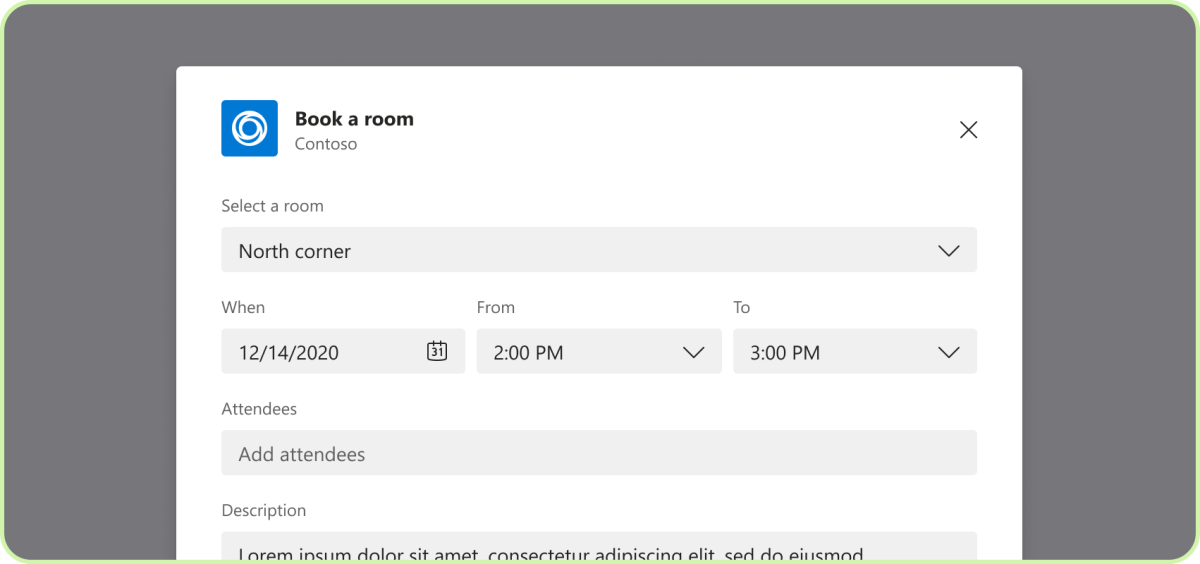Click the Contoso app logo icon
Viewport: 1200px width, 564px height.
249,128
